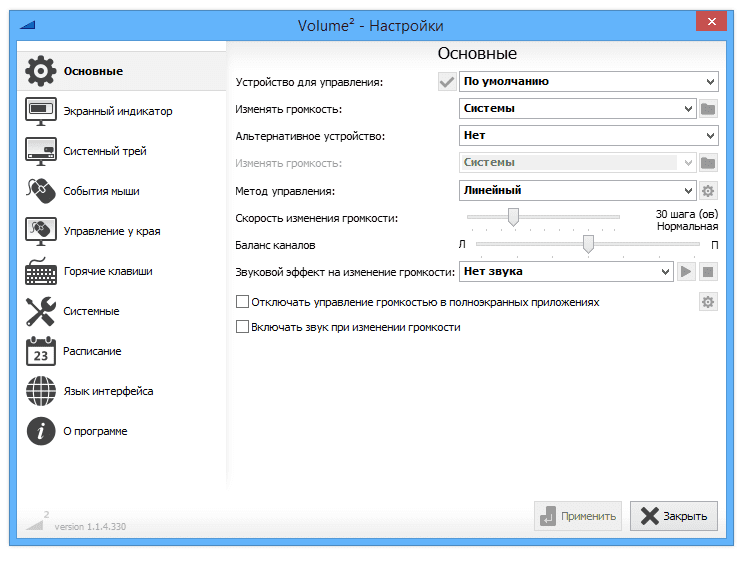
Task: Switch to Экранный индикатор section
Action: click(x=117, y=111)
